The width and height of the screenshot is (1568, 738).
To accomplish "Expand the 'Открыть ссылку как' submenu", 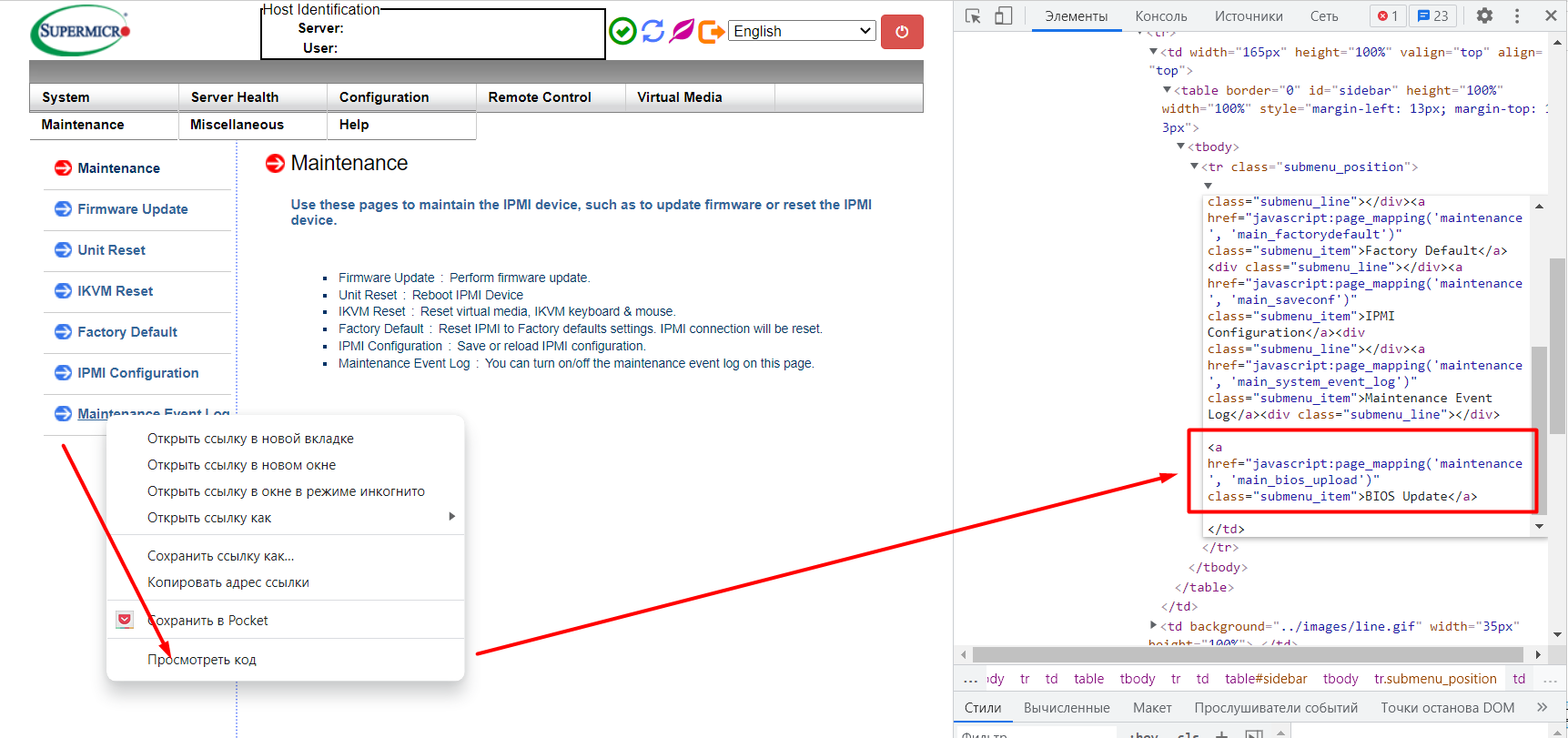I will [x=286, y=517].
